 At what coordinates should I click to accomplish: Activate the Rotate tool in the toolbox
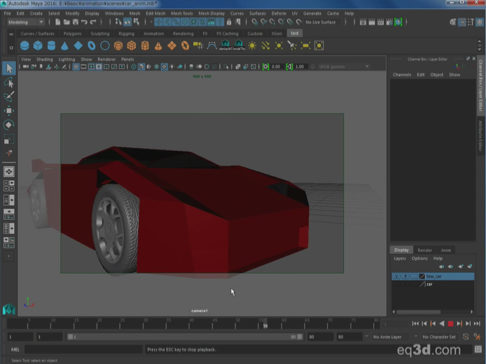(9, 125)
